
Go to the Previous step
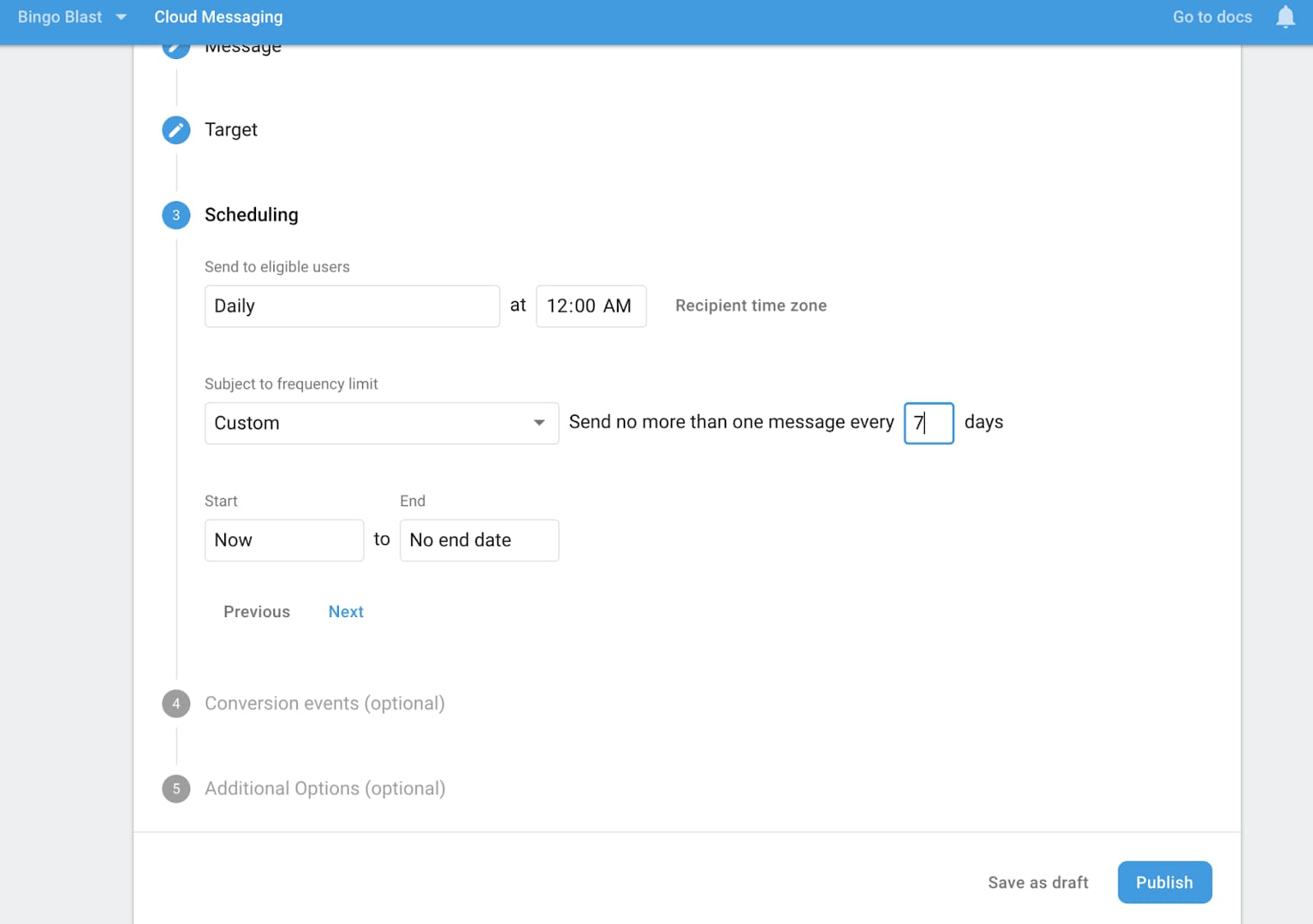coord(257,612)
